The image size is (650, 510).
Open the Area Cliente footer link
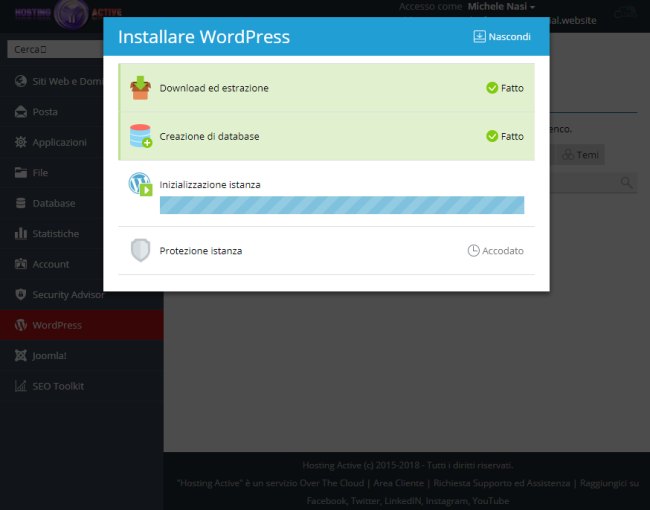[398, 483]
